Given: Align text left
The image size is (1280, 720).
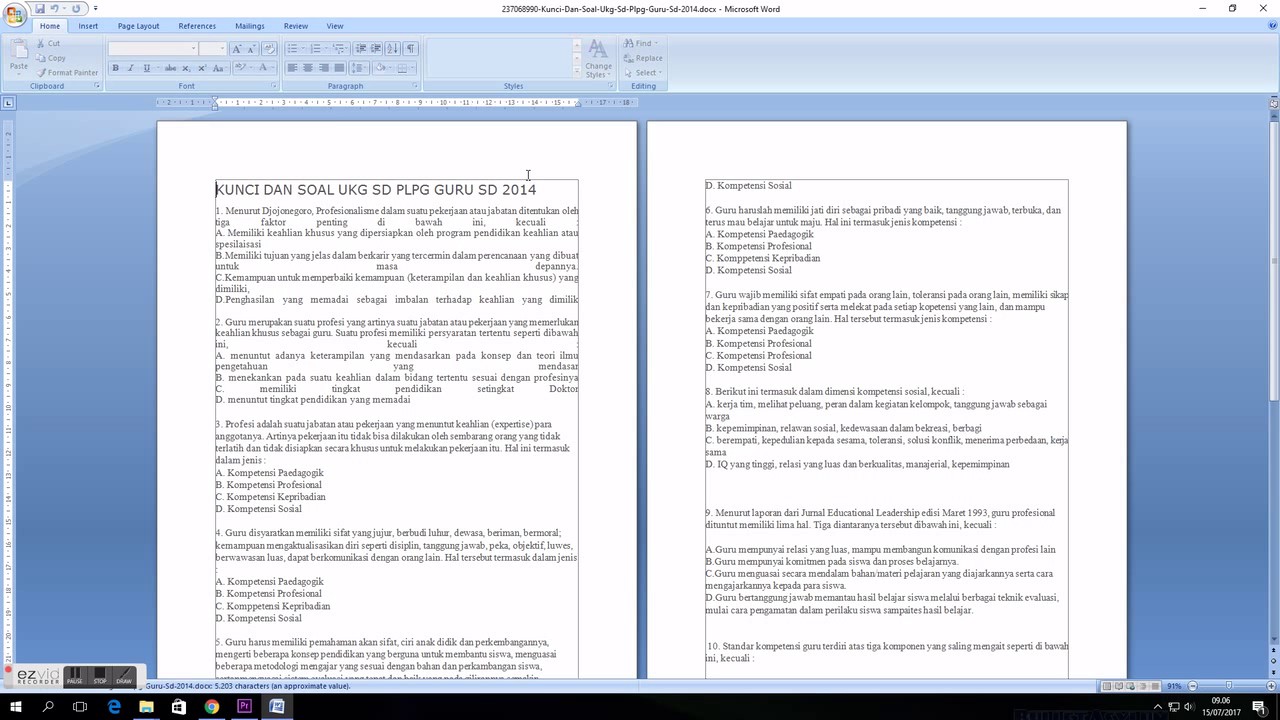Looking at the screenshot, I should click(x=293, y=68).
